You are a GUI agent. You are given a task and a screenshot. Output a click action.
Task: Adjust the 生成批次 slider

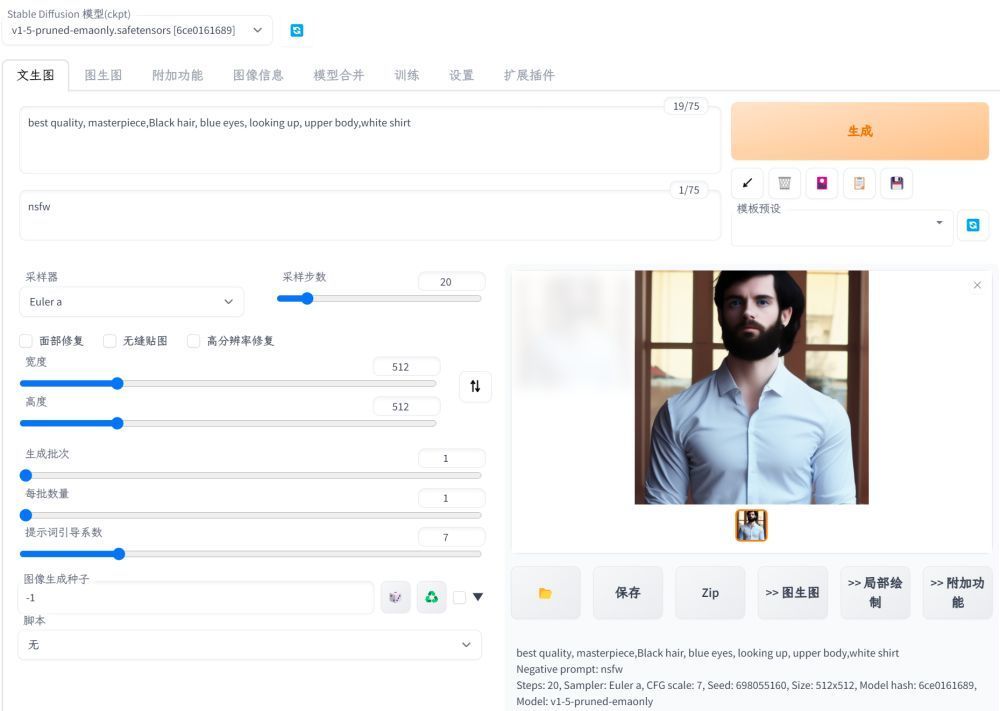pos(251,475)
